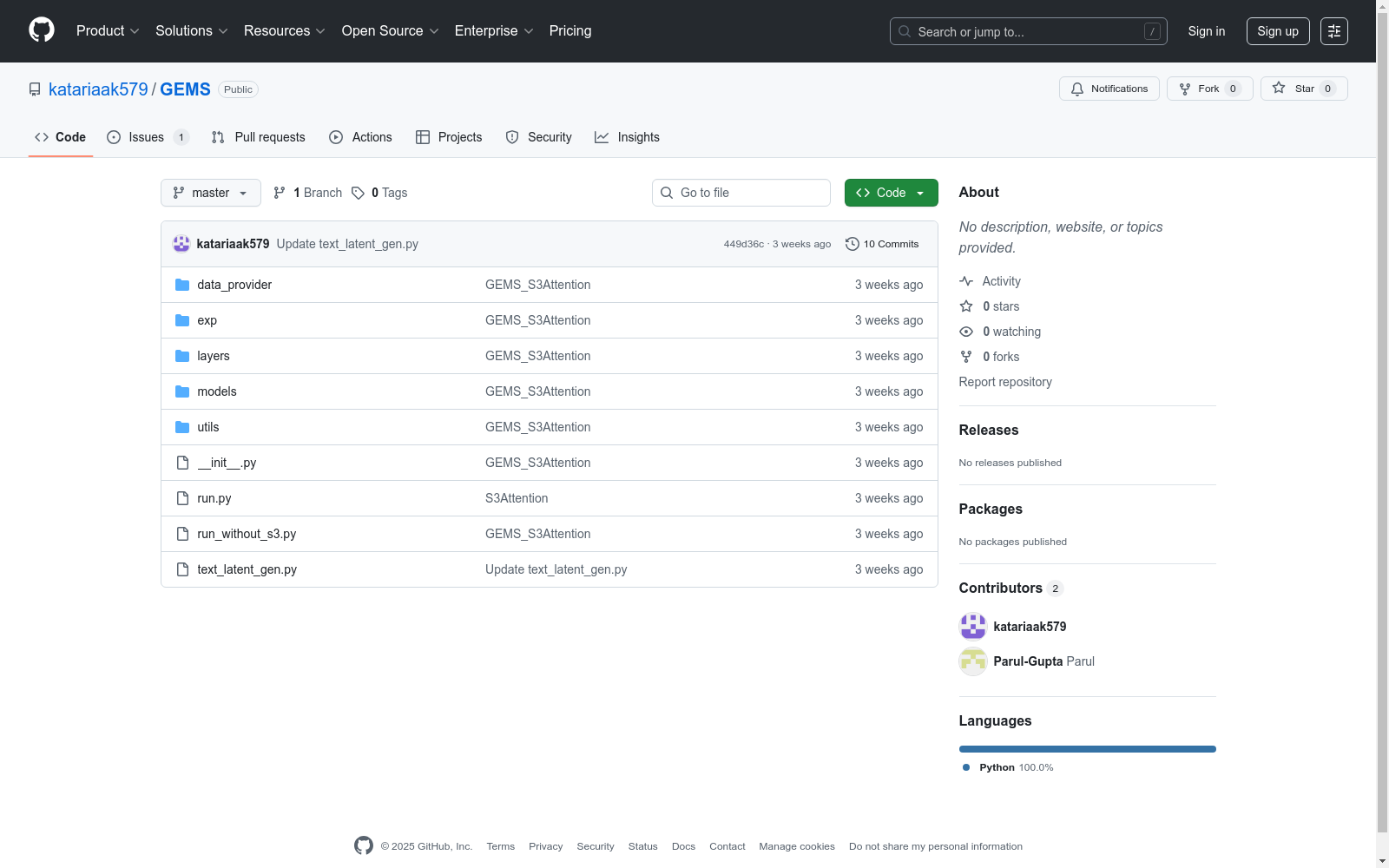Image resolution: width=1389 pixels, height=868 pixels.
Task: Open the Pricing page
Action: click(570, 31)
